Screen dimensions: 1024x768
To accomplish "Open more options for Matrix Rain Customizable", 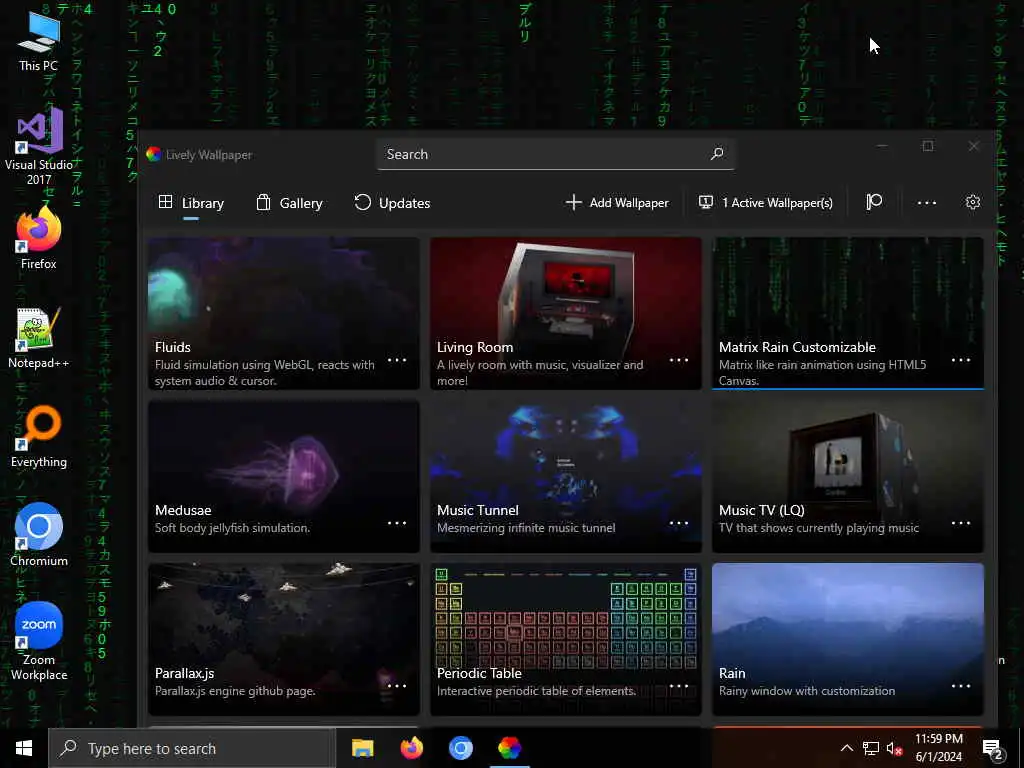I will click(961, 360).
